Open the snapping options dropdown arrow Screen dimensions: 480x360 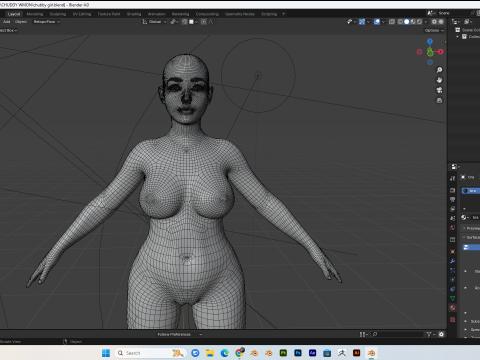(x=197, y=22)
